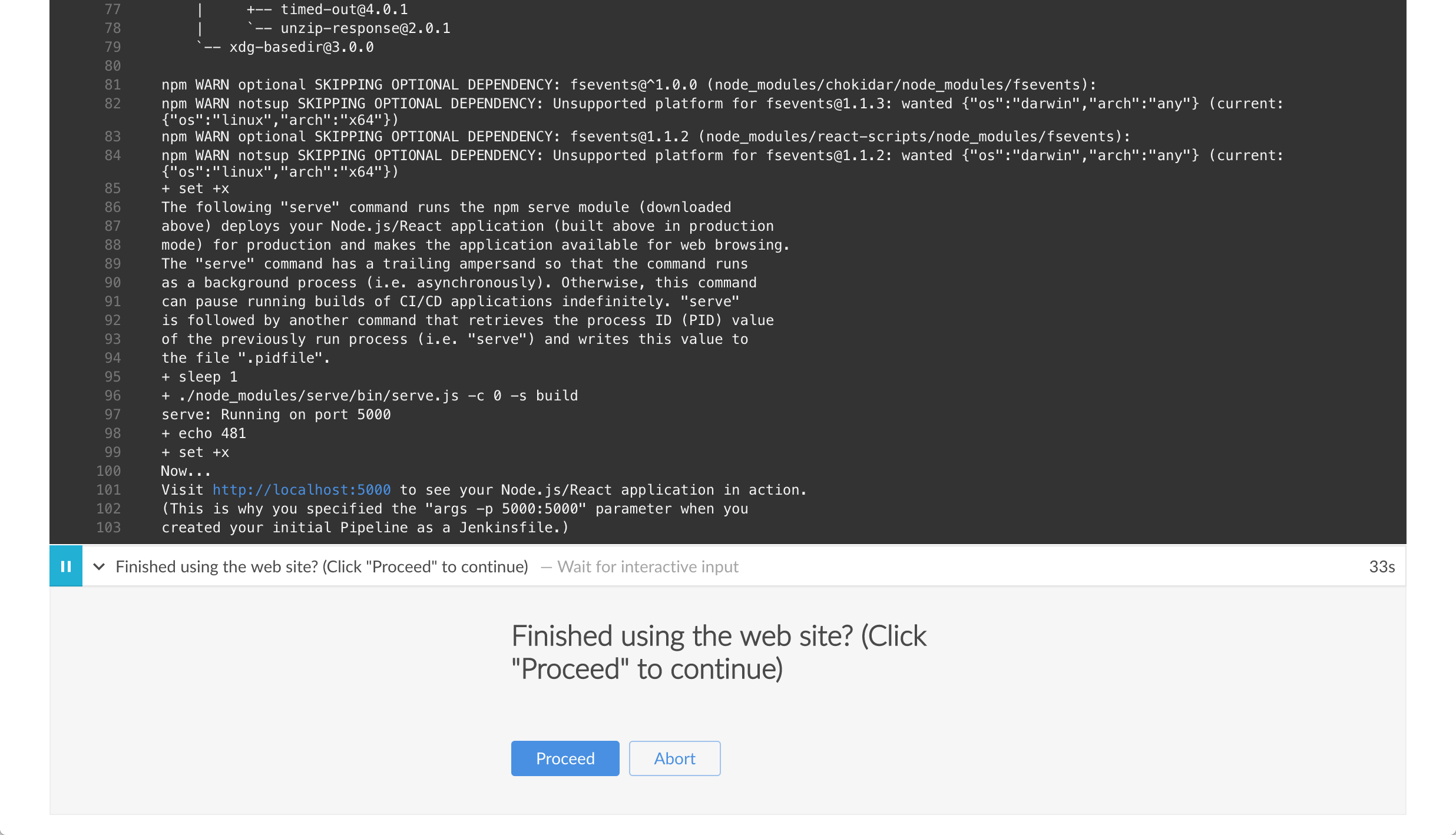Open the localhost:5000 application link
This screenshot has height=835, width=1456.
[302, 490]
